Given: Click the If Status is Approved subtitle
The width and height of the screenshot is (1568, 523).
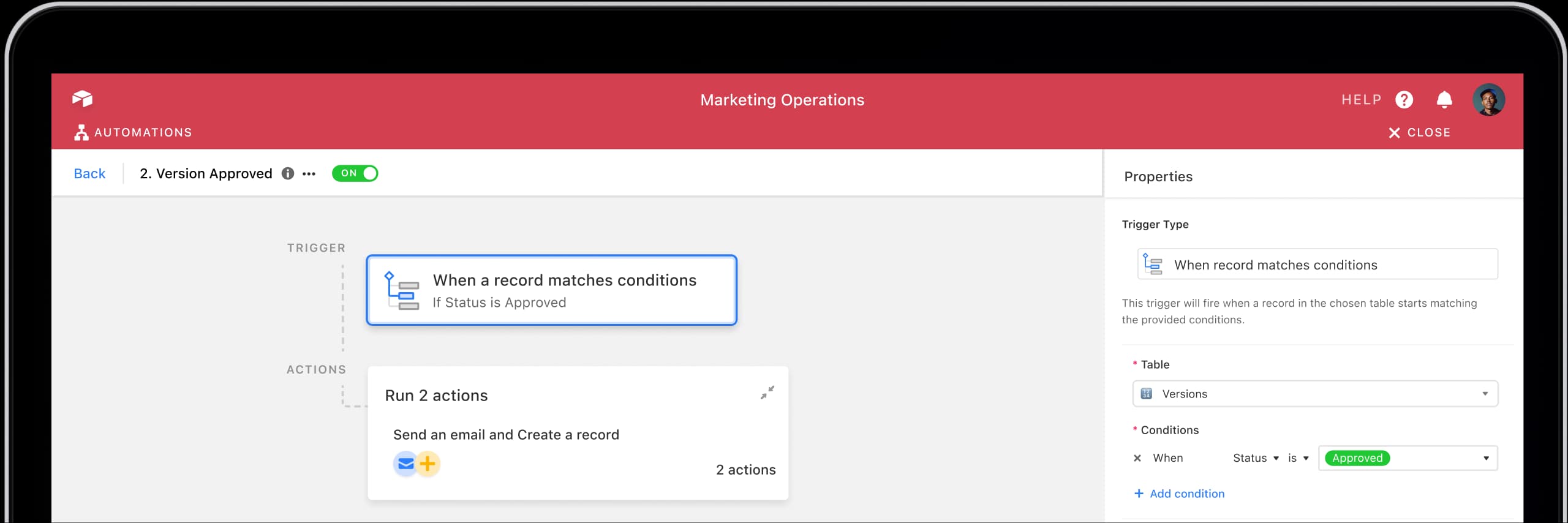Looking at the screenshot, I should pos(499,303).
